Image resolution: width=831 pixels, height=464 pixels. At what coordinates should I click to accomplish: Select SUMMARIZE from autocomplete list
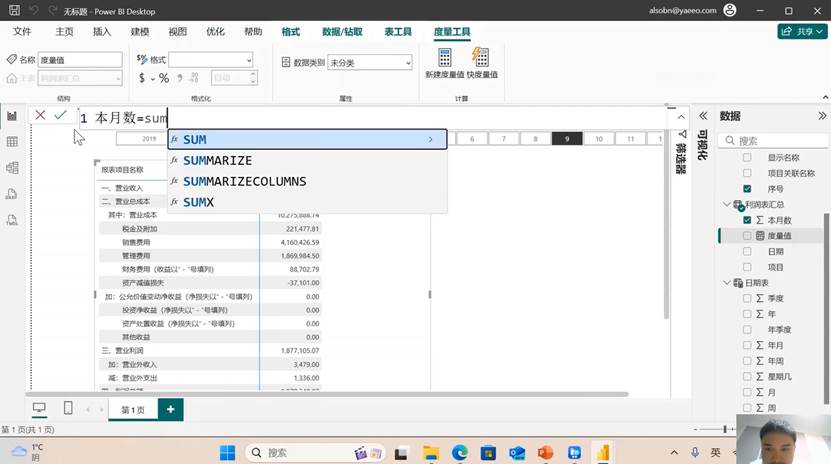point(307,160)
